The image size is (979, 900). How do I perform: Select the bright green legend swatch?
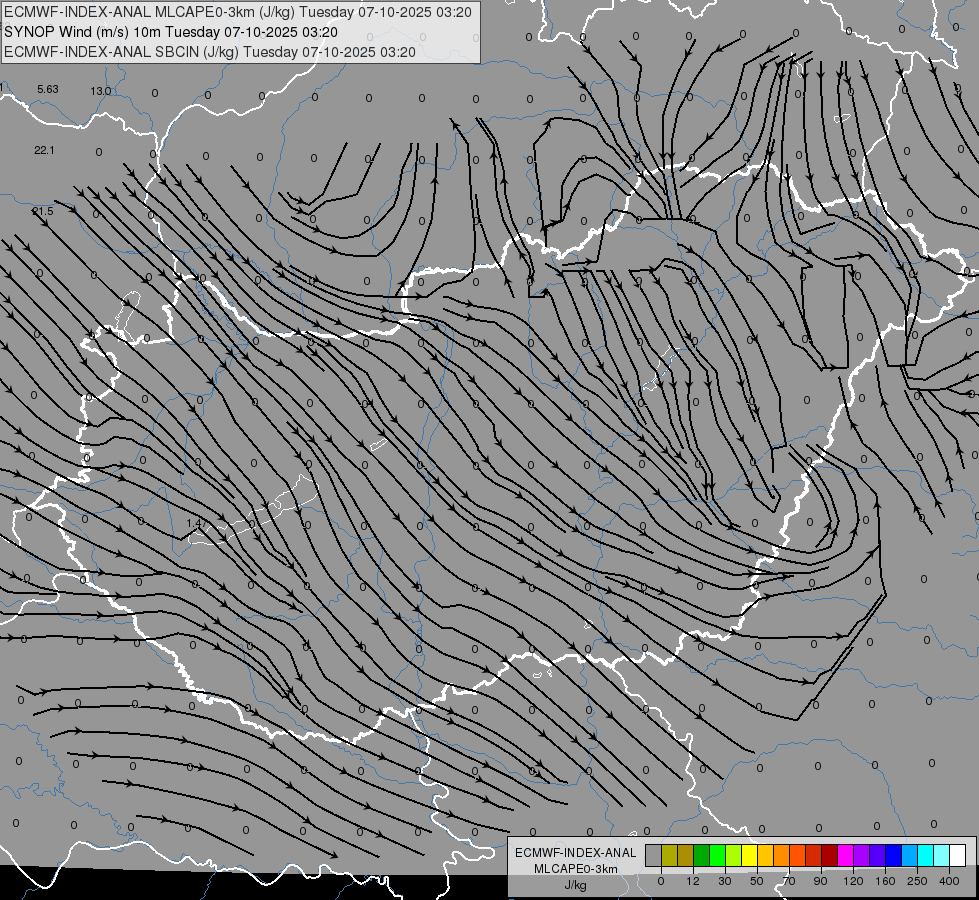(718, 855)
